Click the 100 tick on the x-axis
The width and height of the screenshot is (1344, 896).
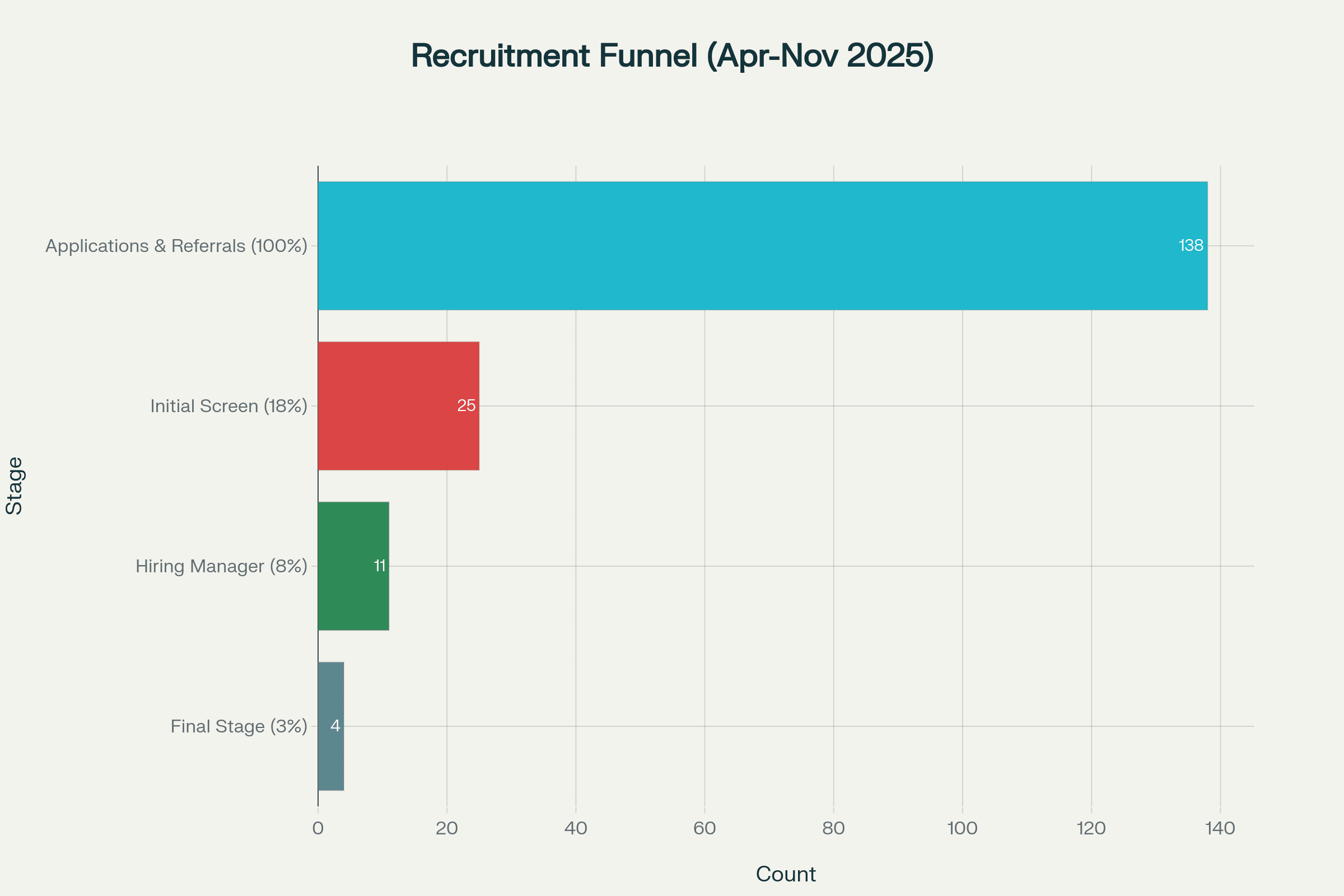click(x=962, y=829)
